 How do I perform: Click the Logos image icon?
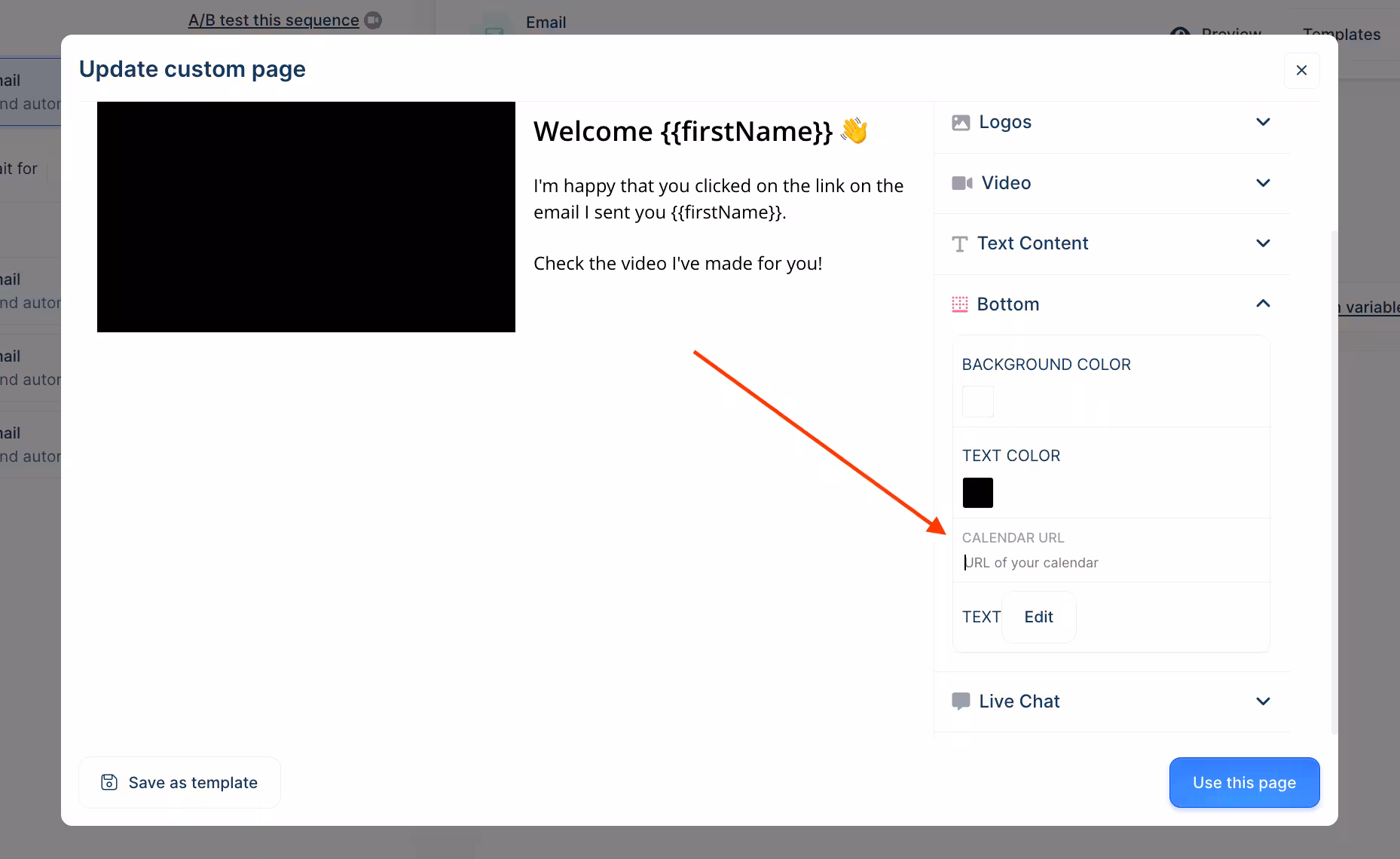(x=961, y=123)
